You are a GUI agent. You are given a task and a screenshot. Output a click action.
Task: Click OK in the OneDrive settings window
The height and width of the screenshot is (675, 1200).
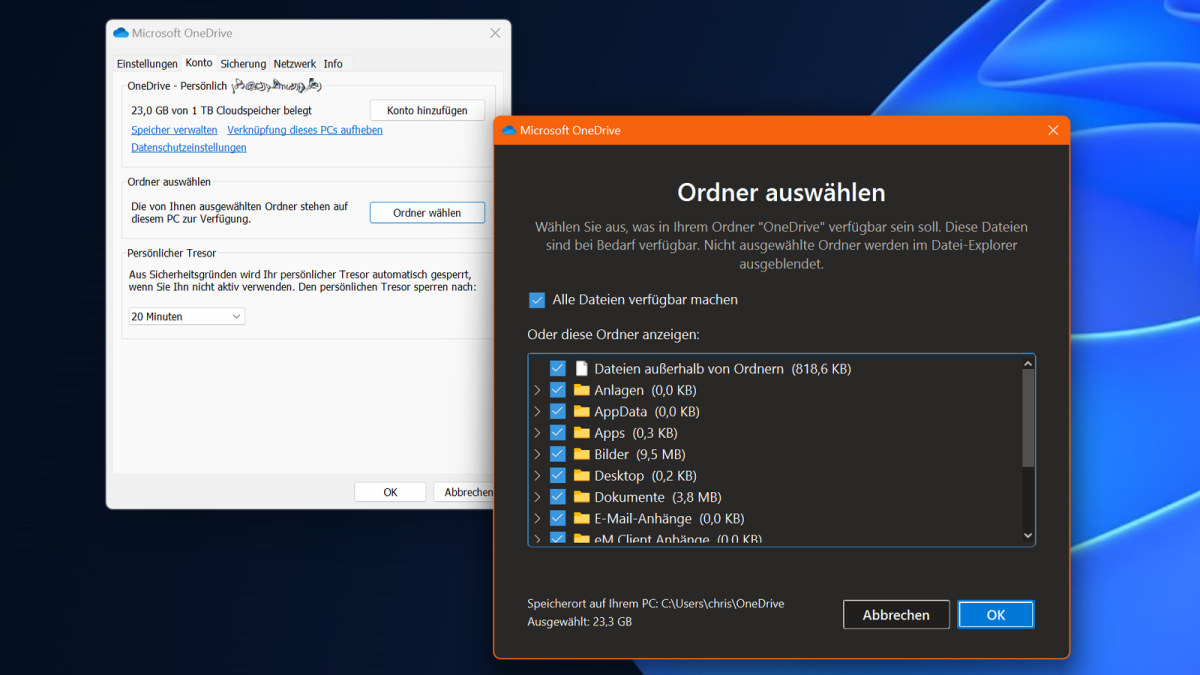390,492
